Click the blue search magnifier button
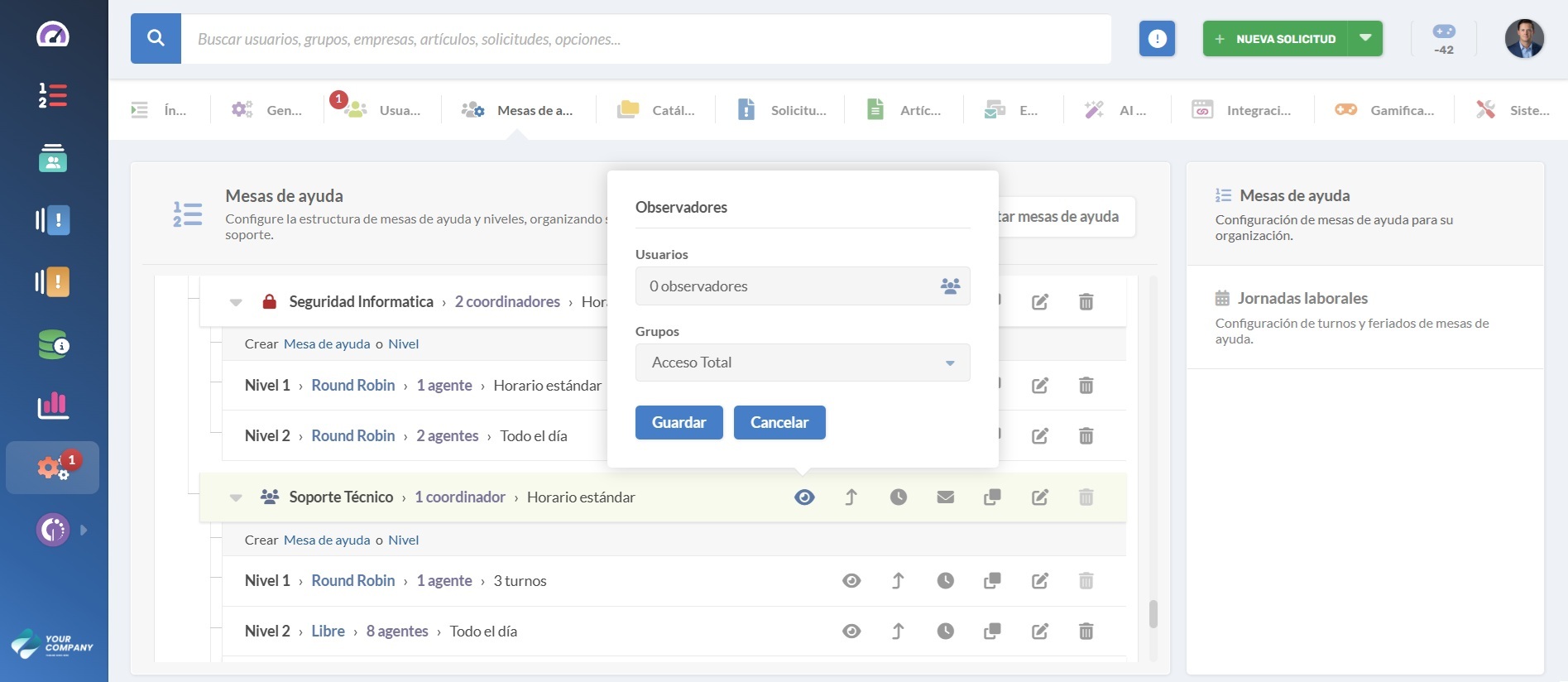The image size is (1568, 682). pyautogui.click(x=156, y=38)
